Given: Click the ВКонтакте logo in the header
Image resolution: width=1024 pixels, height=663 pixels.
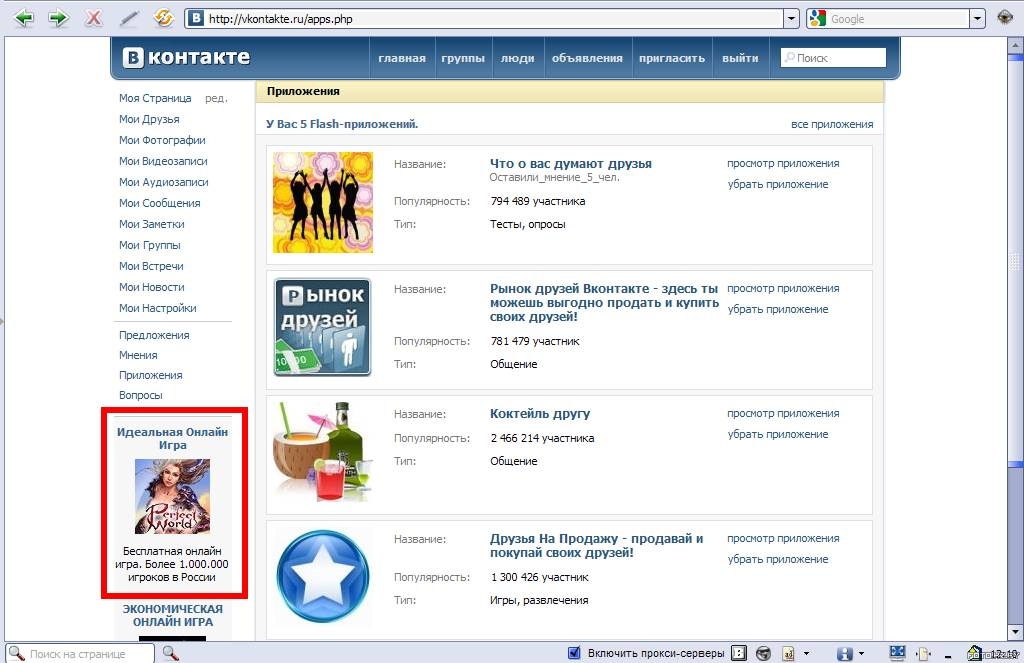Looking at the screenshot, I should 186,57.
